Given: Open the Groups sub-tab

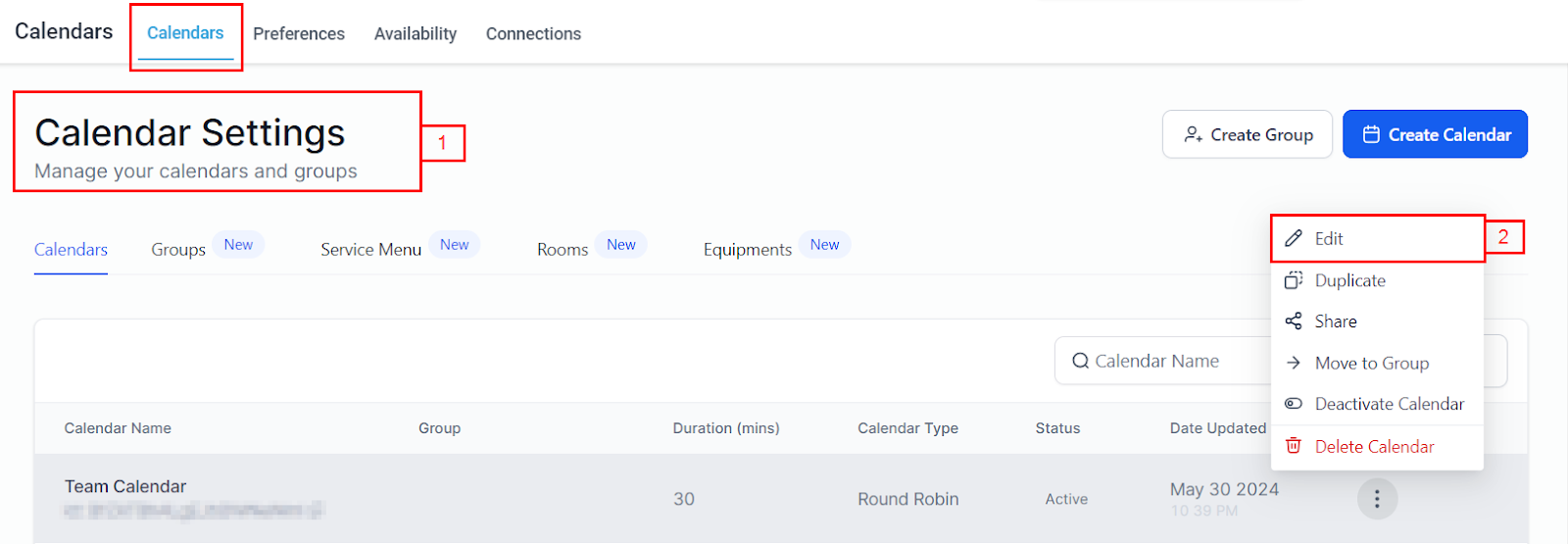Looking at the screenshot, I should point(178,250).
